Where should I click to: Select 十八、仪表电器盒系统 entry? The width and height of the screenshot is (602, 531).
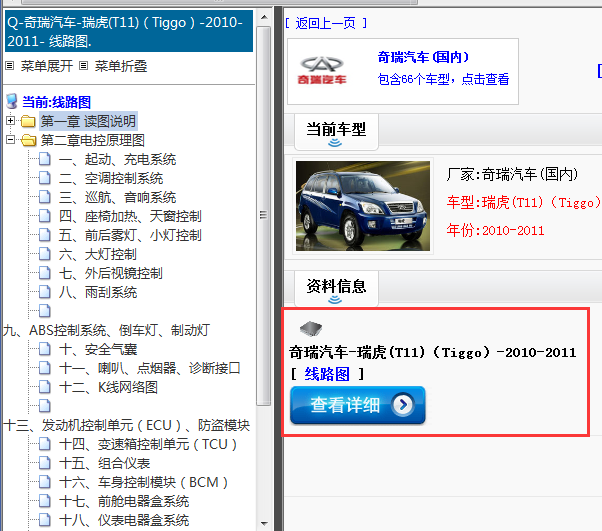click(124, 520)
